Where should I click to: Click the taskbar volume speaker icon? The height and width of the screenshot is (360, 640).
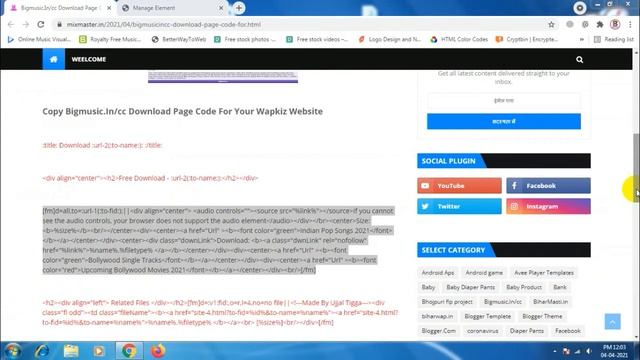(x=589, y=351)
